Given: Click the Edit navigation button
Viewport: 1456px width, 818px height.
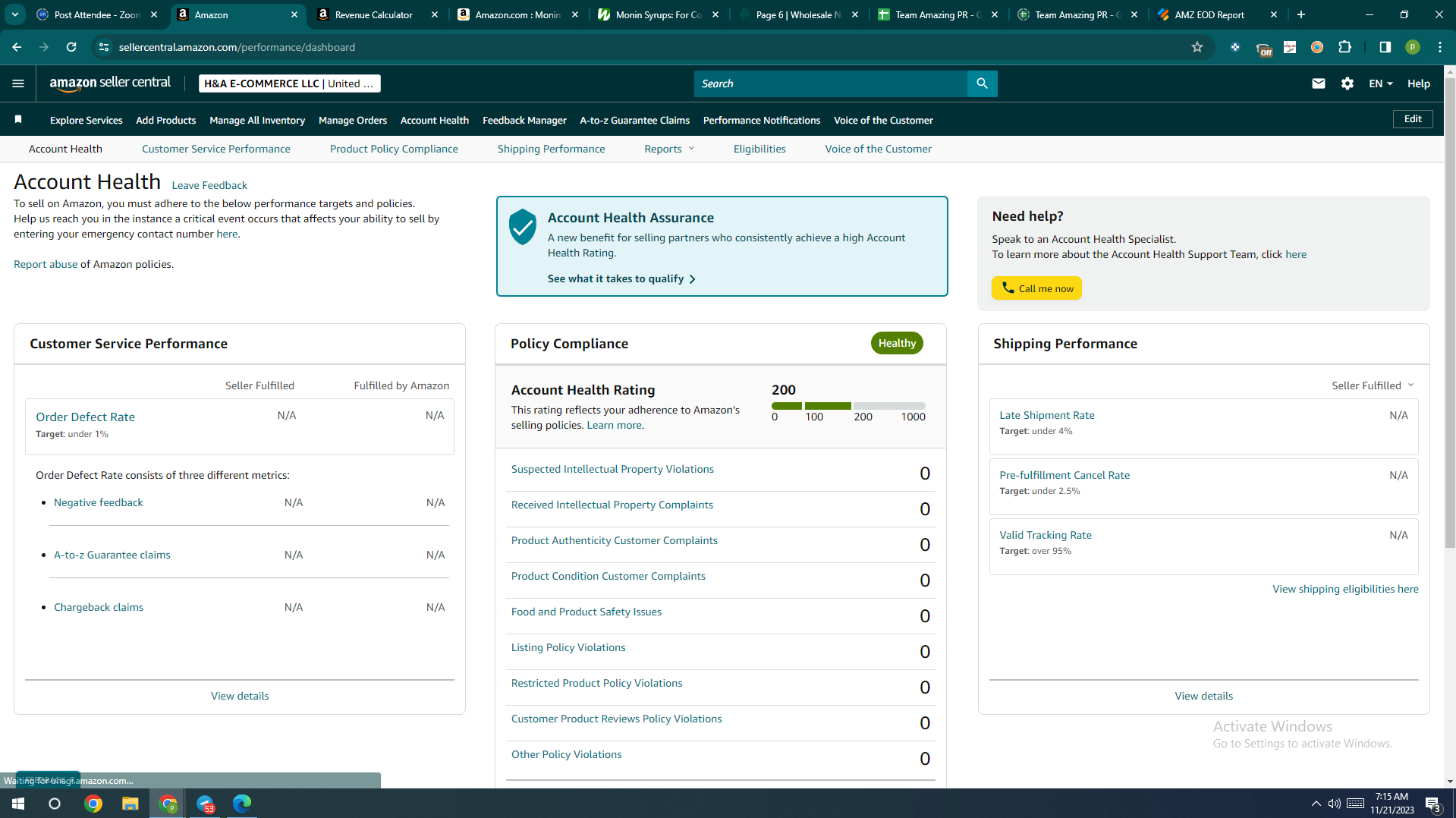Looking at the screenshot, I should pos(1413,119).
